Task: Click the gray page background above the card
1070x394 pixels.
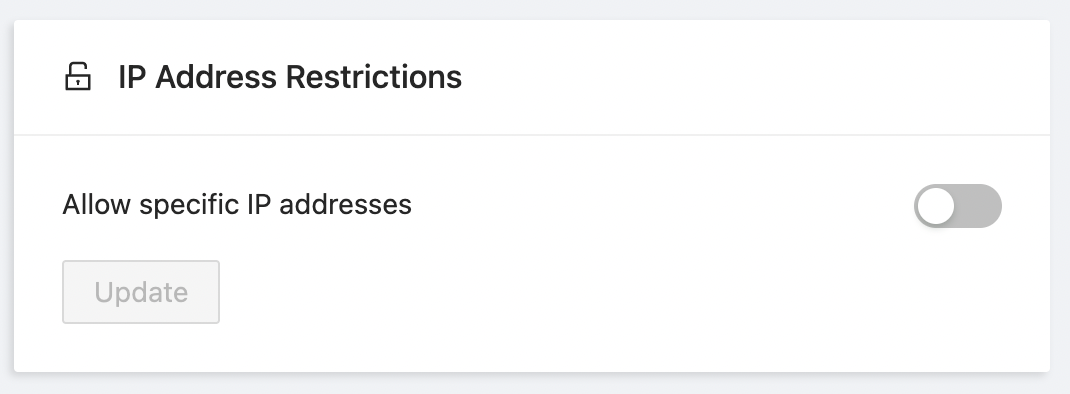Action: click(x=535, y=9)
